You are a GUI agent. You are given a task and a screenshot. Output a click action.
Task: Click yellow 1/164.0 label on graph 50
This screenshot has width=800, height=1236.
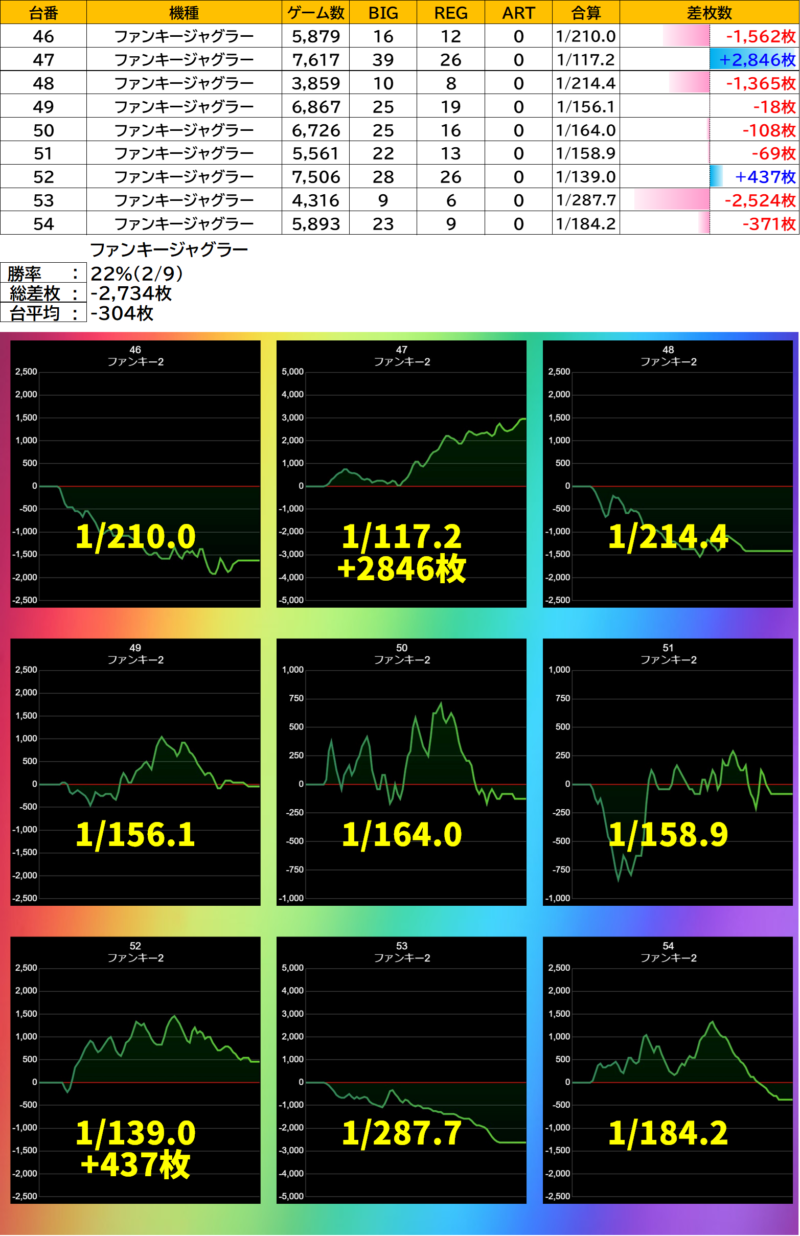(x=402, y=834)
